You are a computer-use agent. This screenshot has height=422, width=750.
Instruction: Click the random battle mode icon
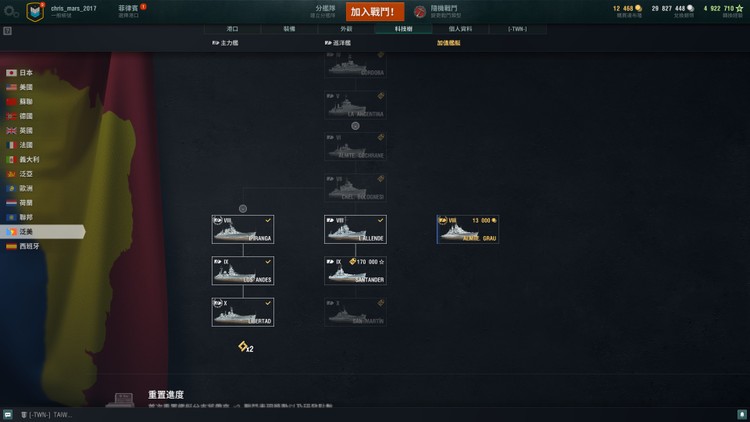[419, 11]
